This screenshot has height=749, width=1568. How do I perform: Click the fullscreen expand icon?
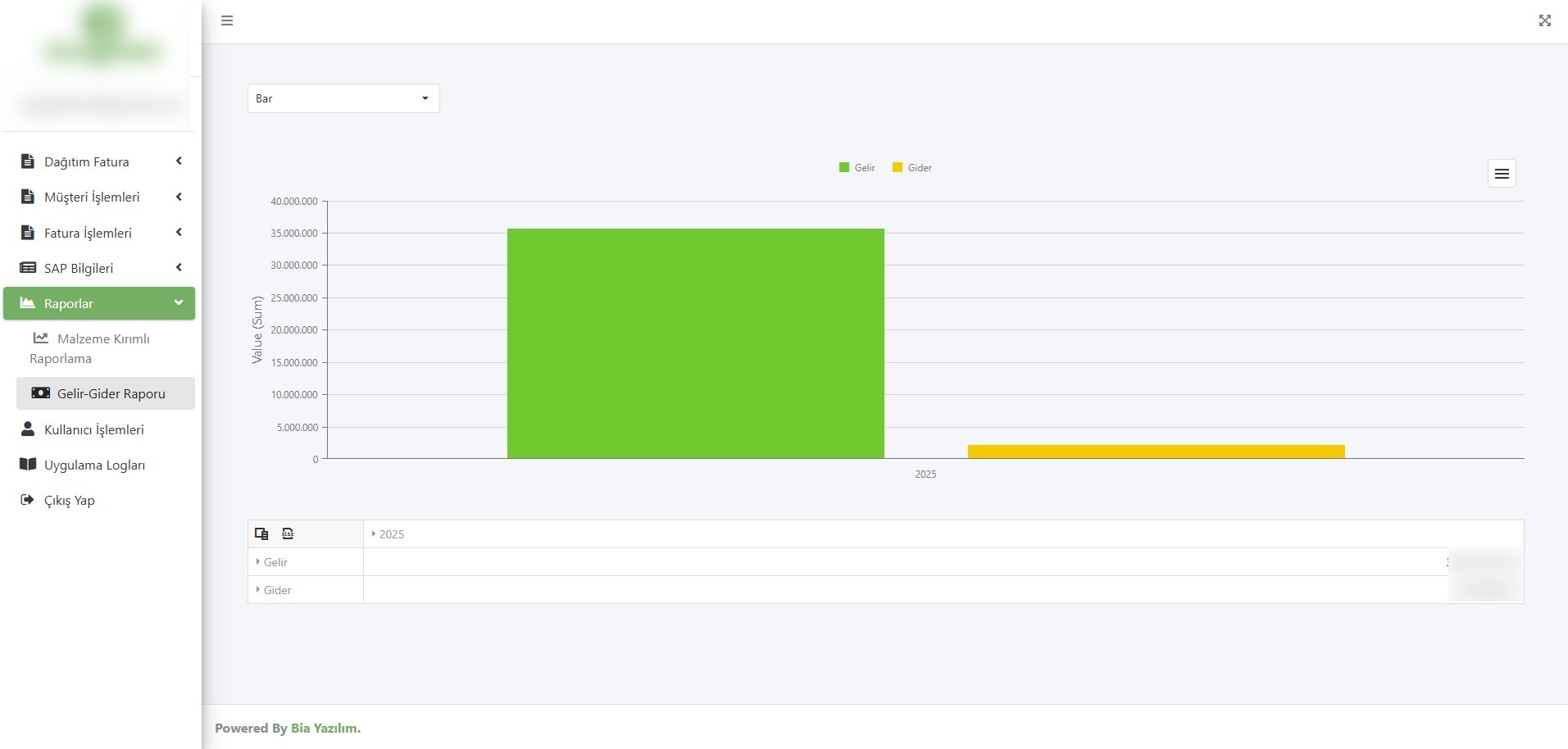tap(1545, 20)
